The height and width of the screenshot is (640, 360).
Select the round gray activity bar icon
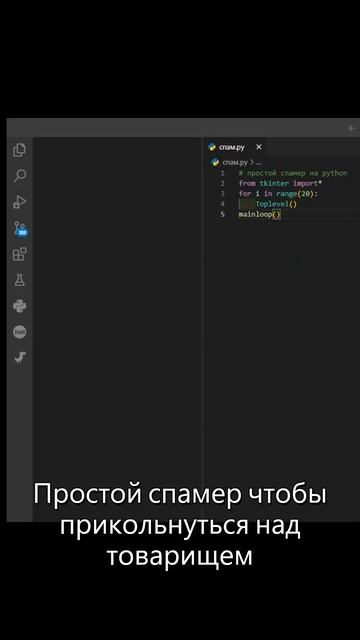tap(19, 332)
